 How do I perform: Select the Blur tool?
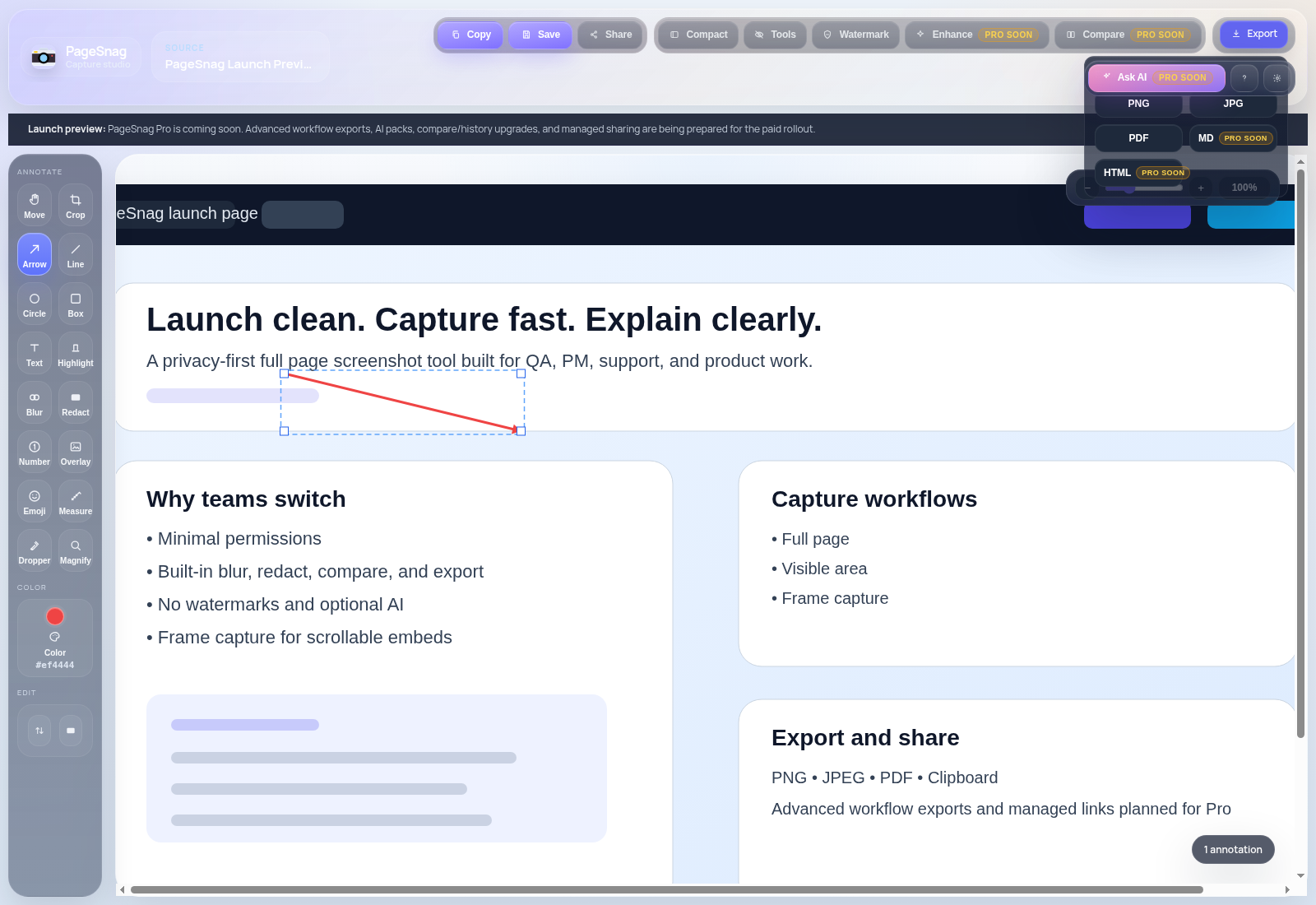[x=35, y=402]
